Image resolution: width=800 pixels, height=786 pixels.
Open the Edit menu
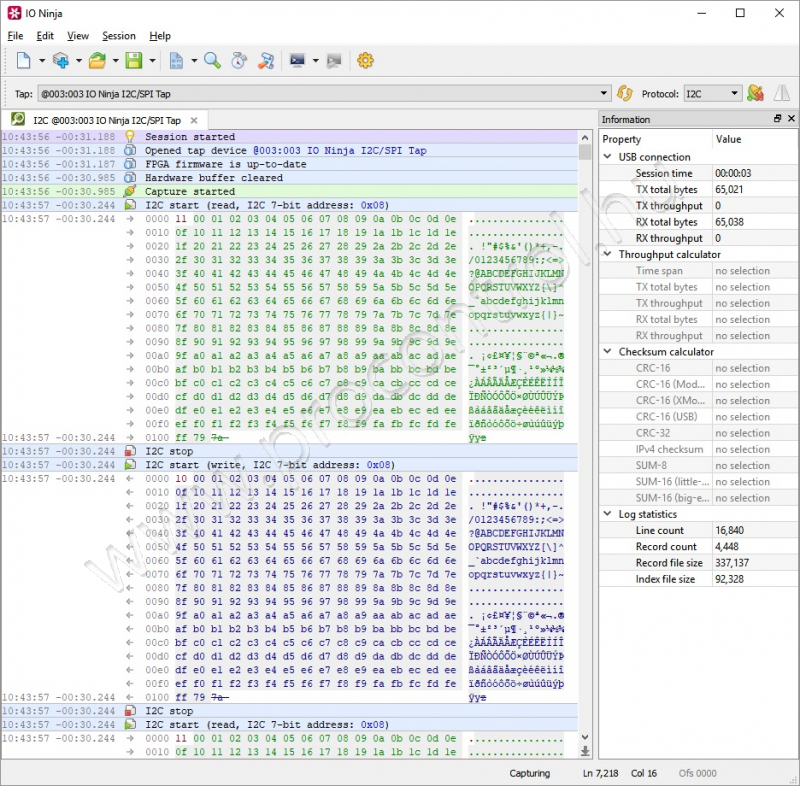[45, 36]
